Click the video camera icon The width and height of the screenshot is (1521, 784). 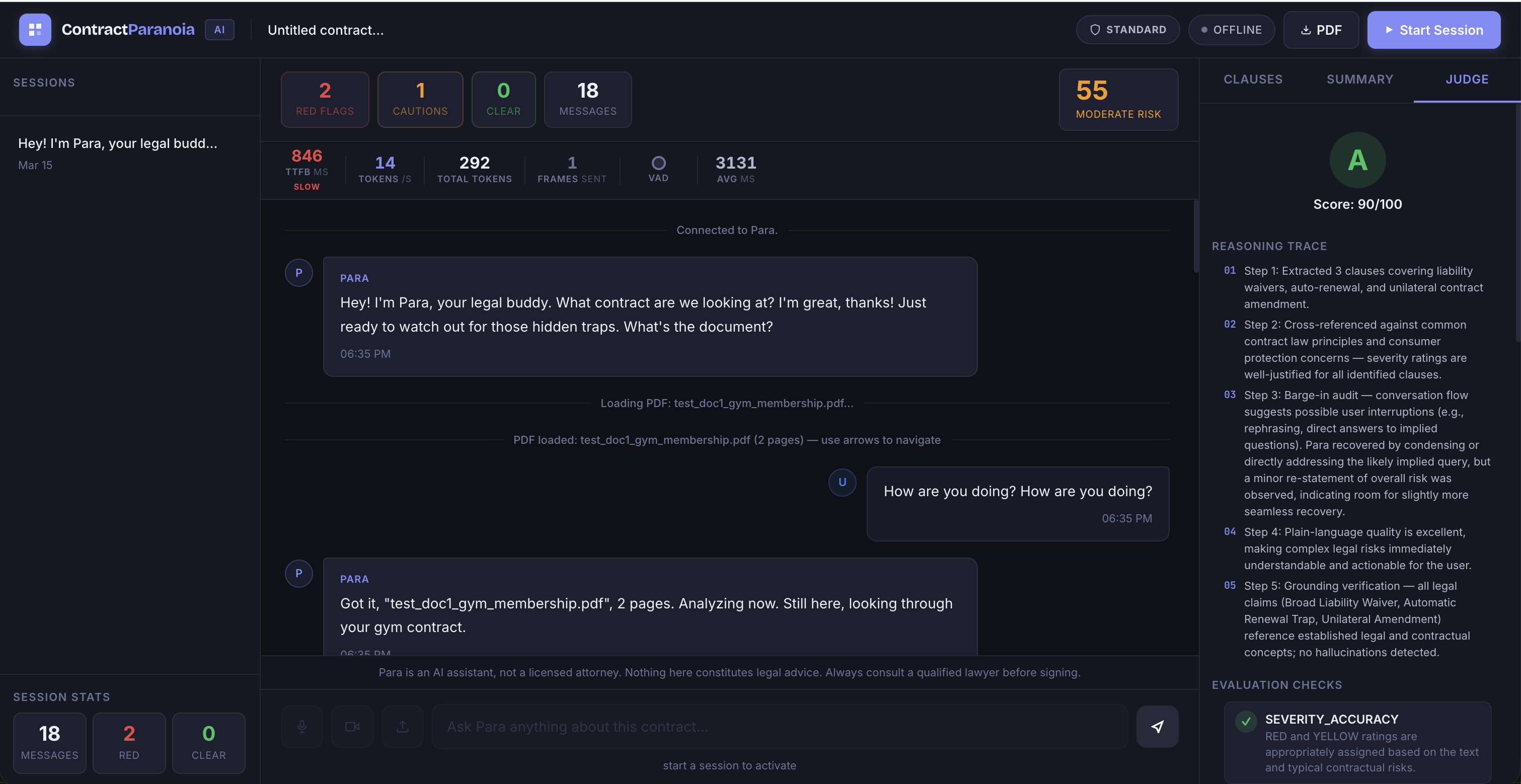coord(352,726)
